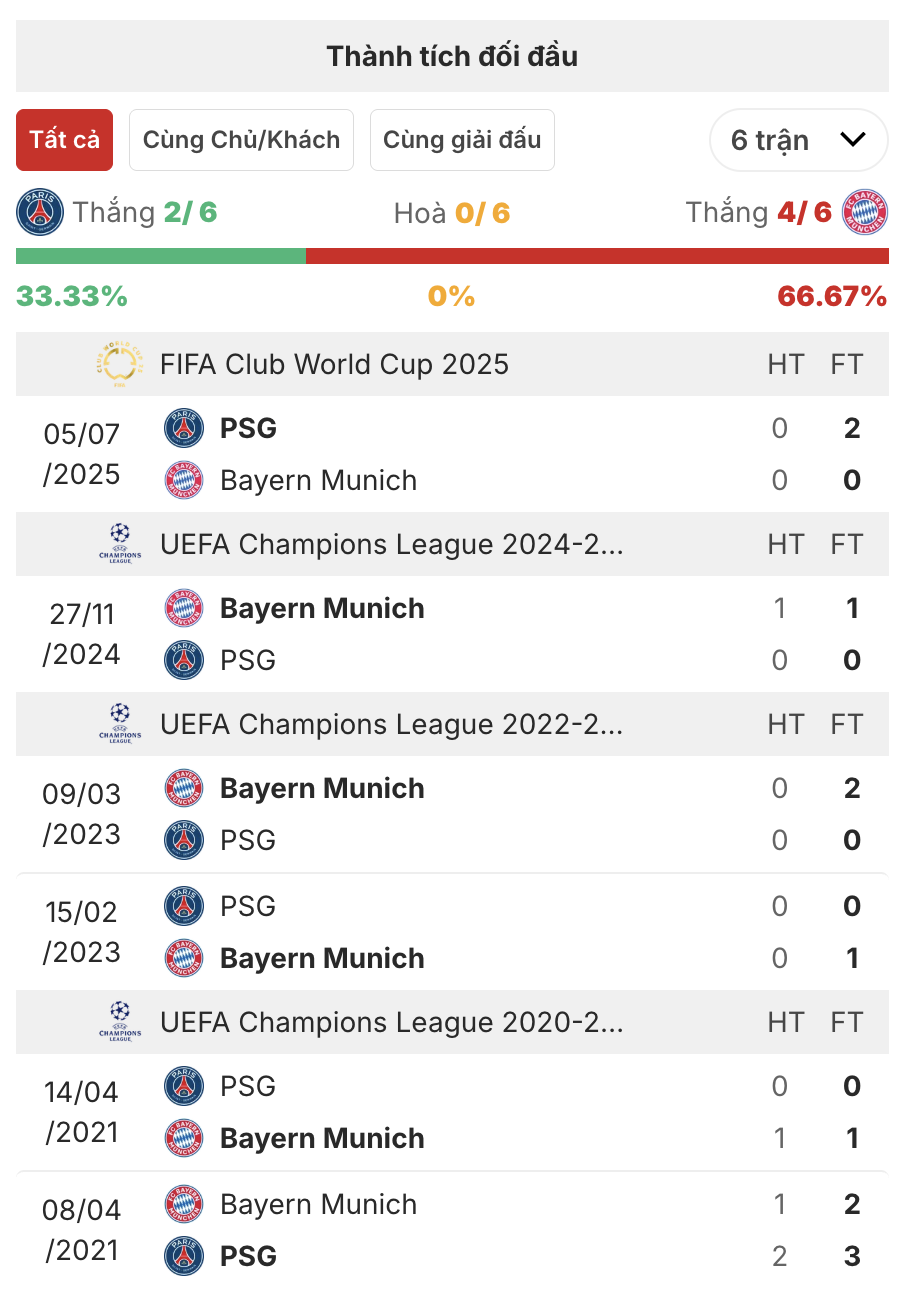This screenshot has height=1294, width=898.
Task: Click Bayern Munich crest beside win count summary
Action: click(865, 212)
